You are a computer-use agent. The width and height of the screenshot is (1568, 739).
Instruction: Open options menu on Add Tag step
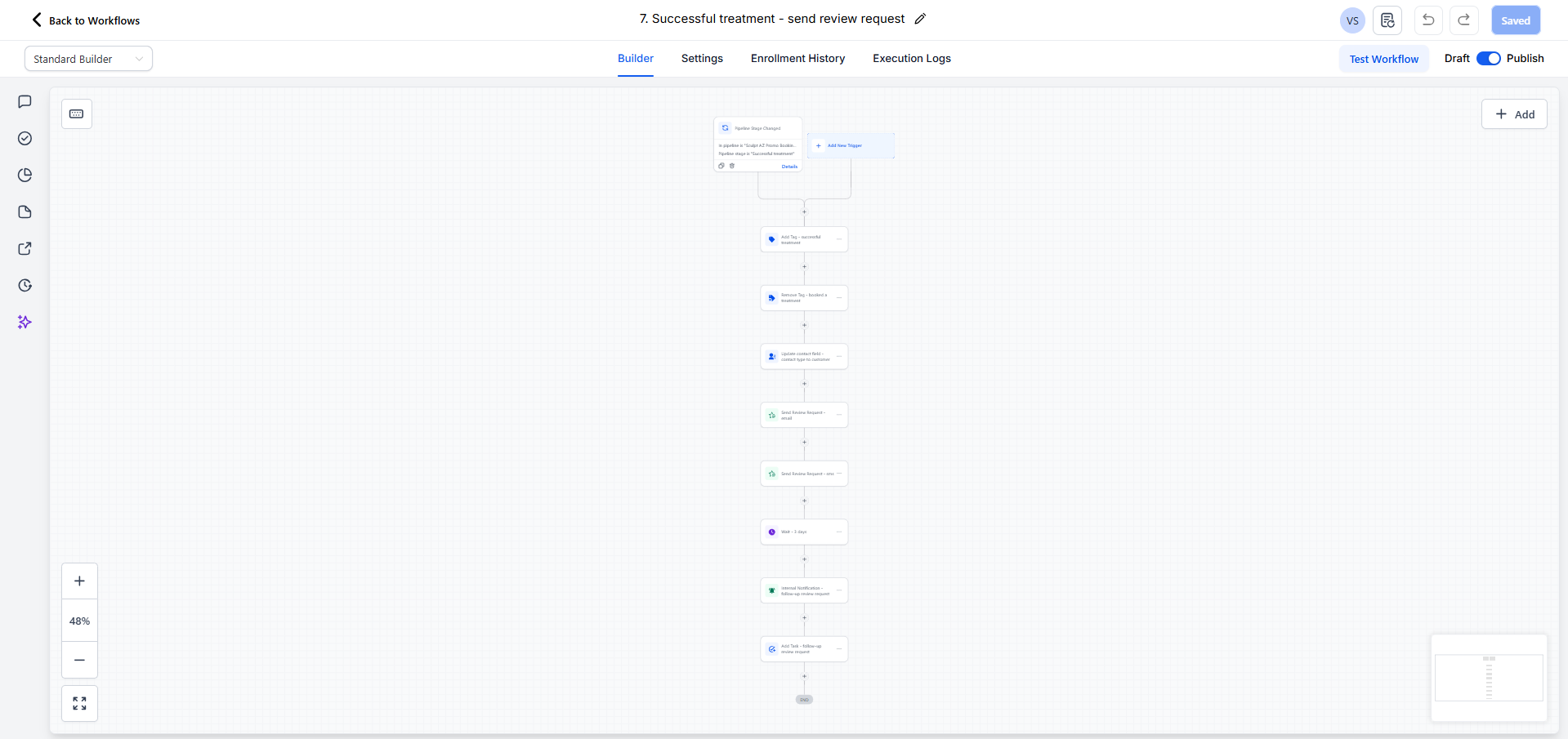tap(839, 239)
